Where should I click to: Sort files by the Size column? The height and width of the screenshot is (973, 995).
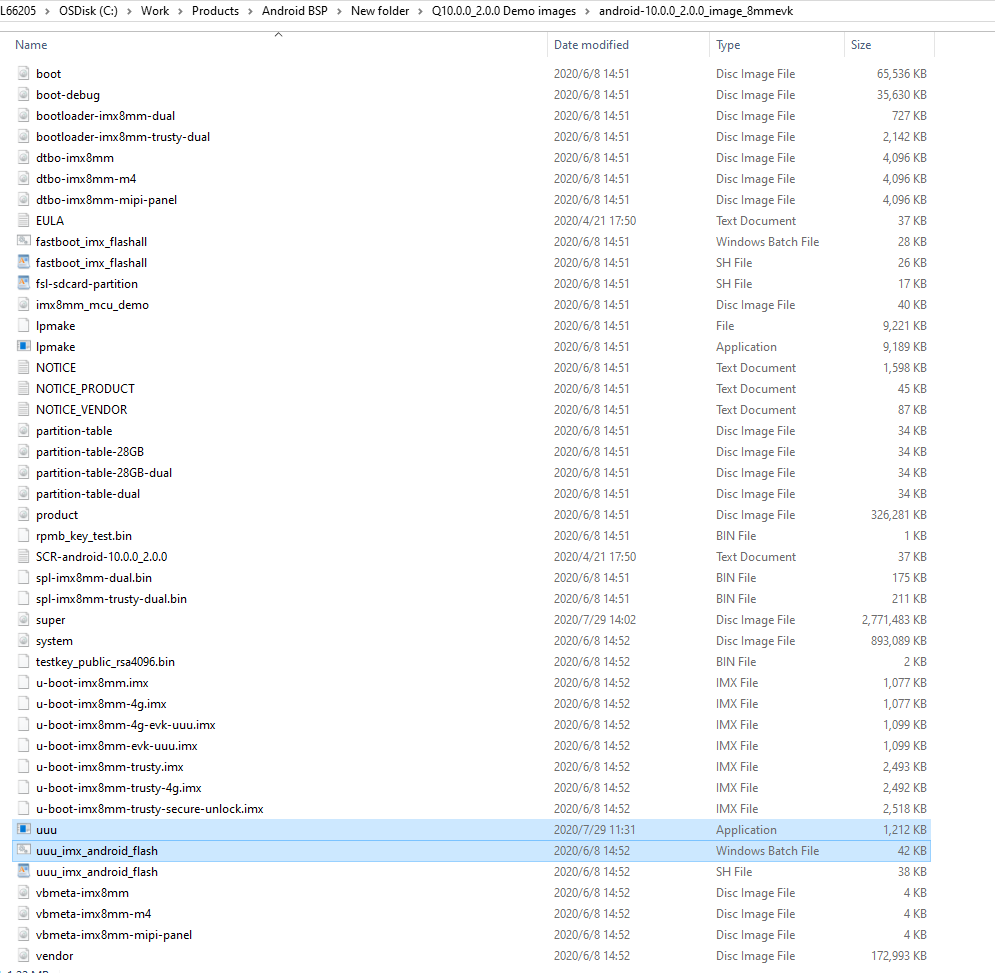coord(860,44)
